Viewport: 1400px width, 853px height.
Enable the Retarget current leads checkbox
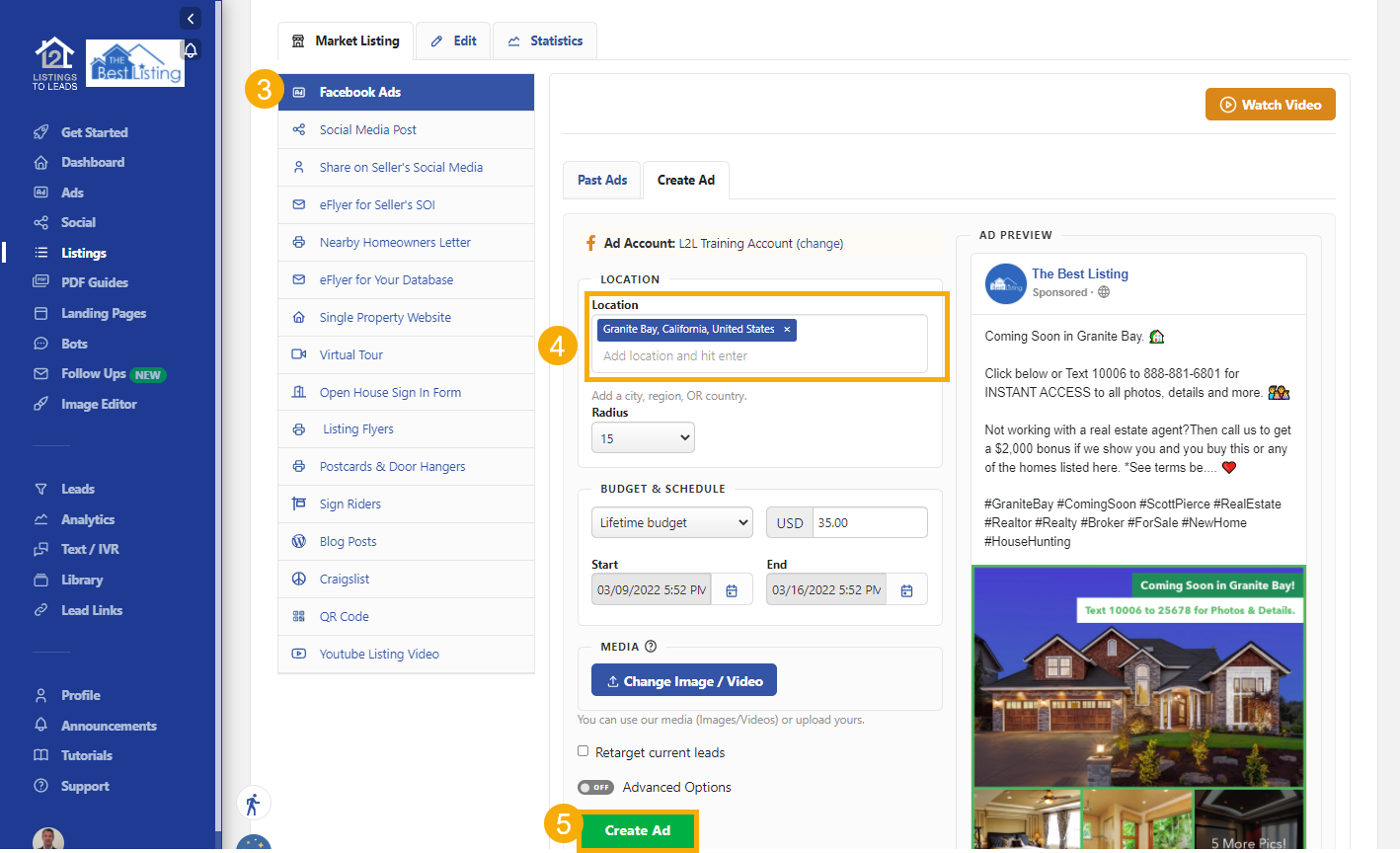583,751
